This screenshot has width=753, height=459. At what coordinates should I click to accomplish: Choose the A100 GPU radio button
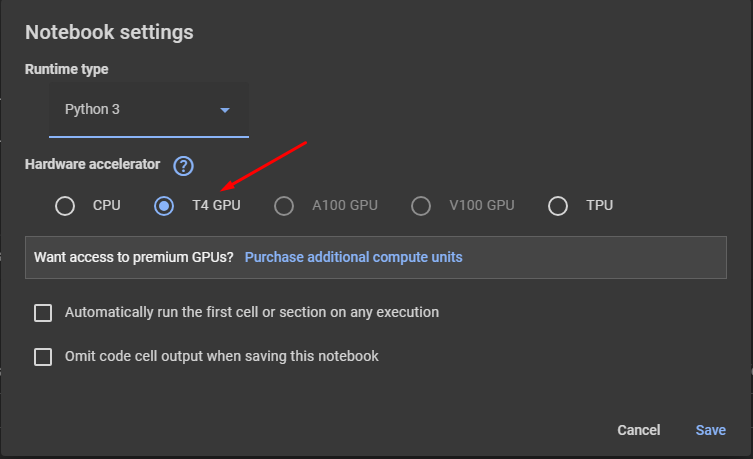click(x=284, y=206)
